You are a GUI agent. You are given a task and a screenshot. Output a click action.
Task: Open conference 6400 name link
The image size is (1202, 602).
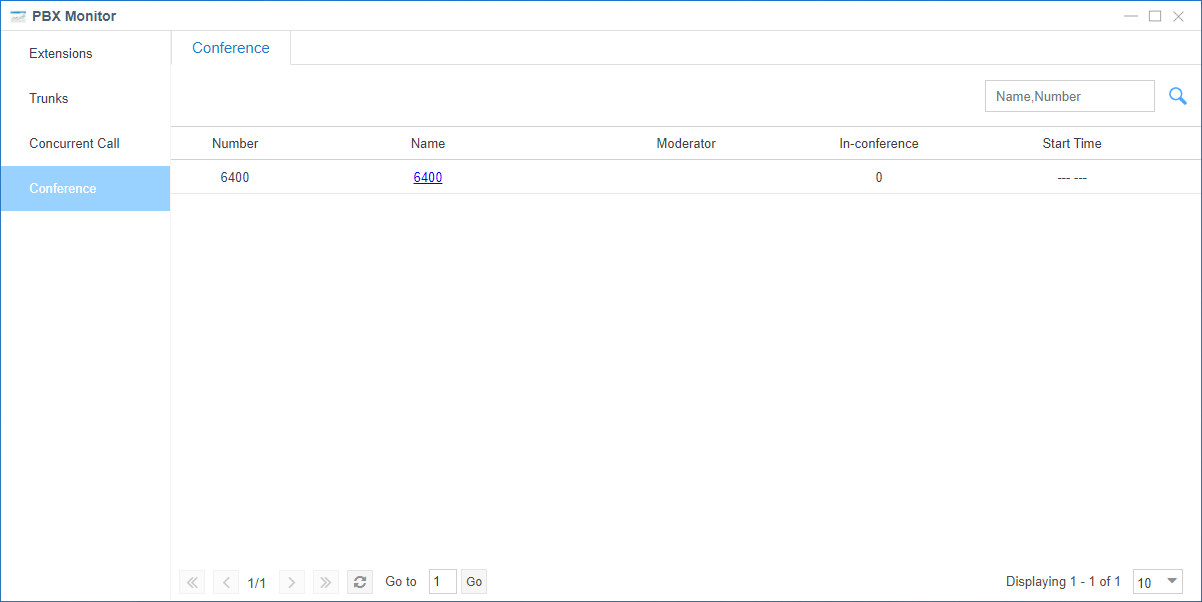428,178
